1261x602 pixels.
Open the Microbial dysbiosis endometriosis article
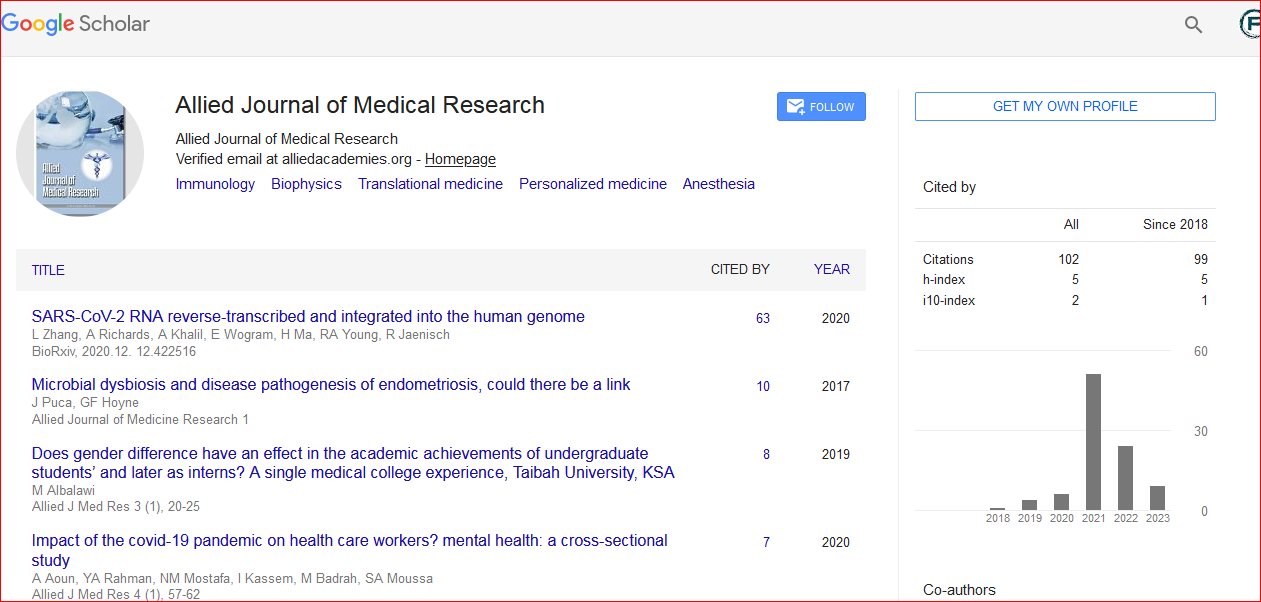coord(330,385)
